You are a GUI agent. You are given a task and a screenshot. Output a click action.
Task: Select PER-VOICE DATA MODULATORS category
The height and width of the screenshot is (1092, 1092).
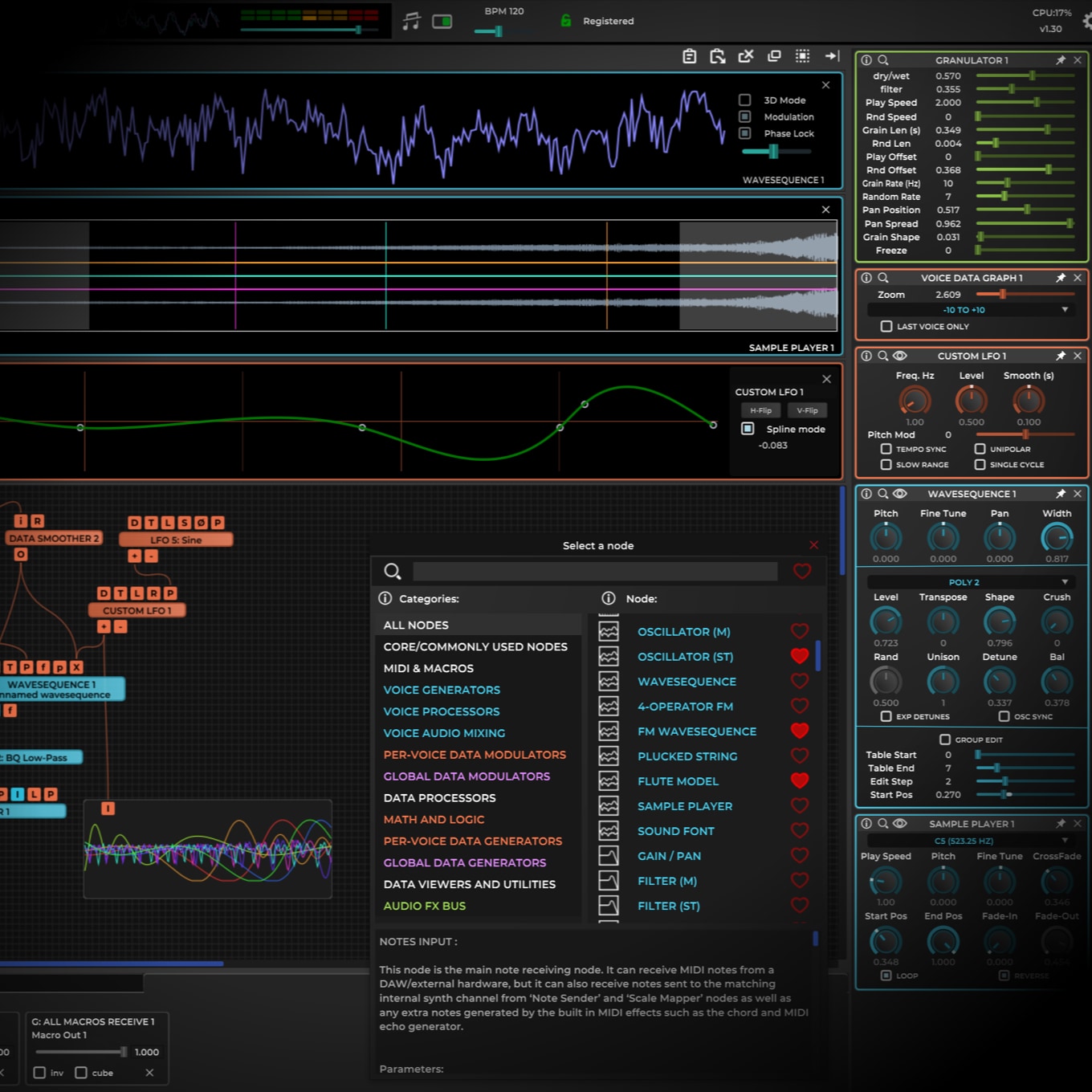[x=478, y=755]
